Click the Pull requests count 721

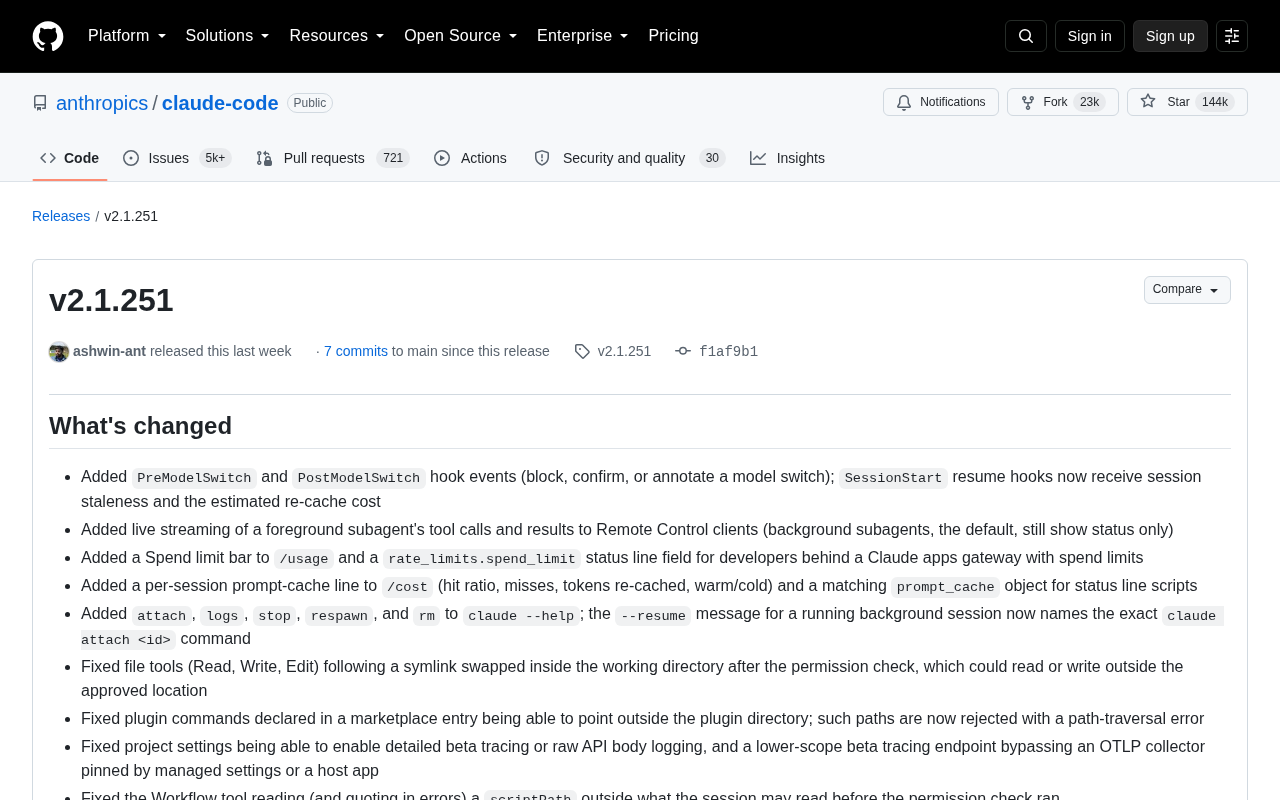tap(393, 158)
